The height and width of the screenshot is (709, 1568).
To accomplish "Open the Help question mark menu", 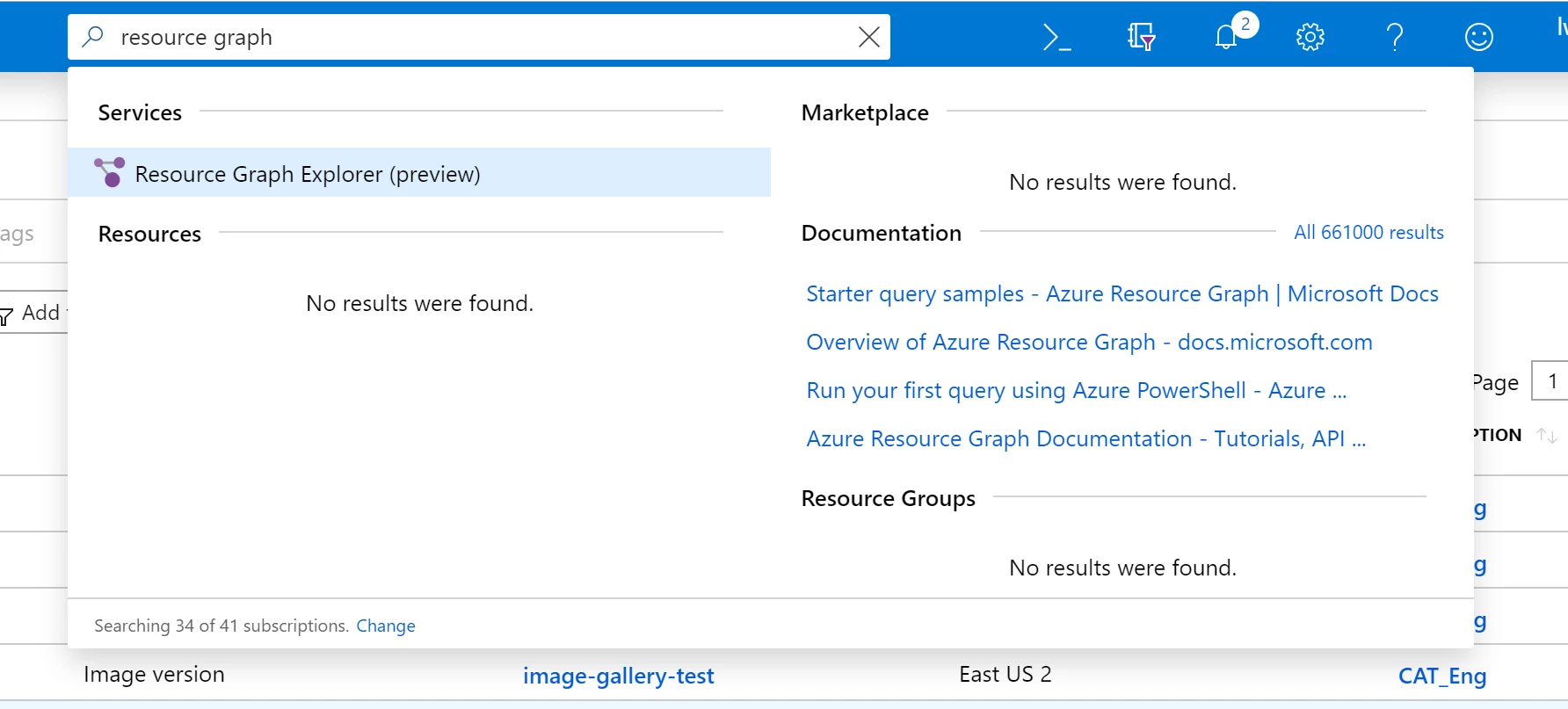I will (x=1394, y=37).
